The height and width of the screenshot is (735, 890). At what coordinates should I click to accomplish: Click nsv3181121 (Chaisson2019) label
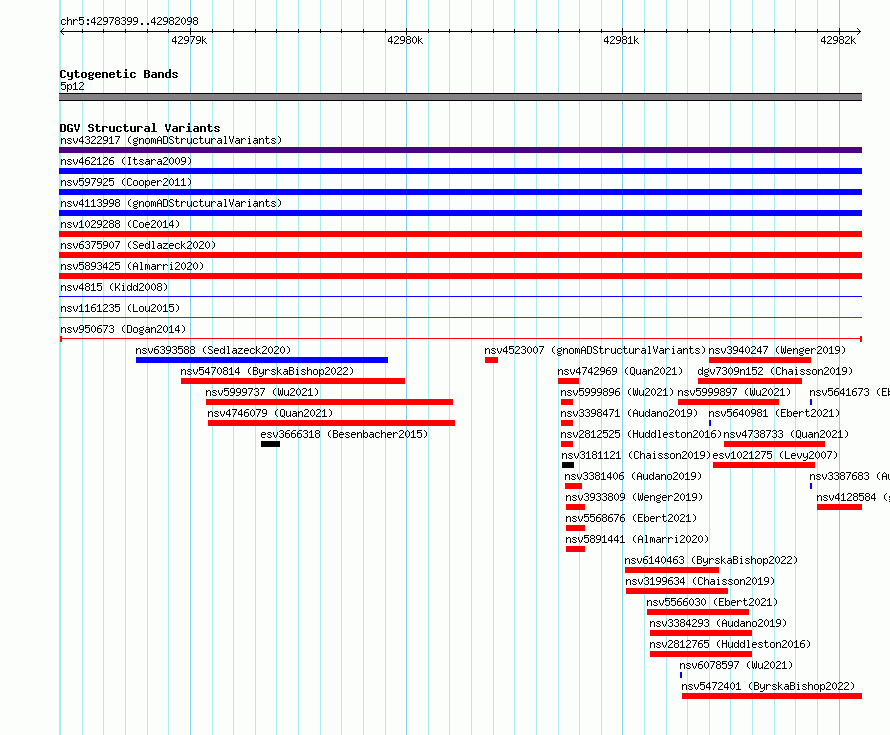click(636, 455)
